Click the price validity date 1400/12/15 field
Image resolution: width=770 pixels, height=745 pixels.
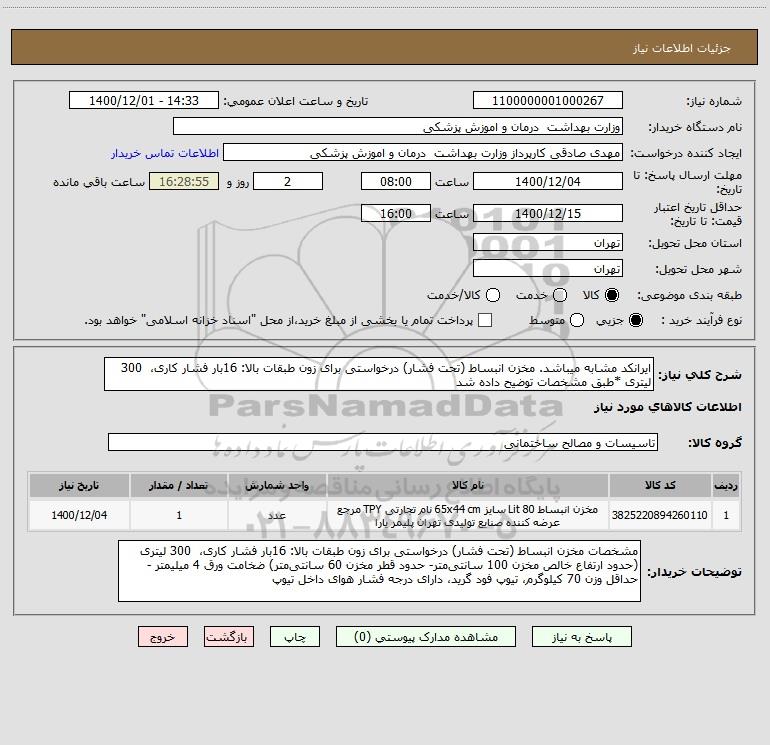(548, 213)
